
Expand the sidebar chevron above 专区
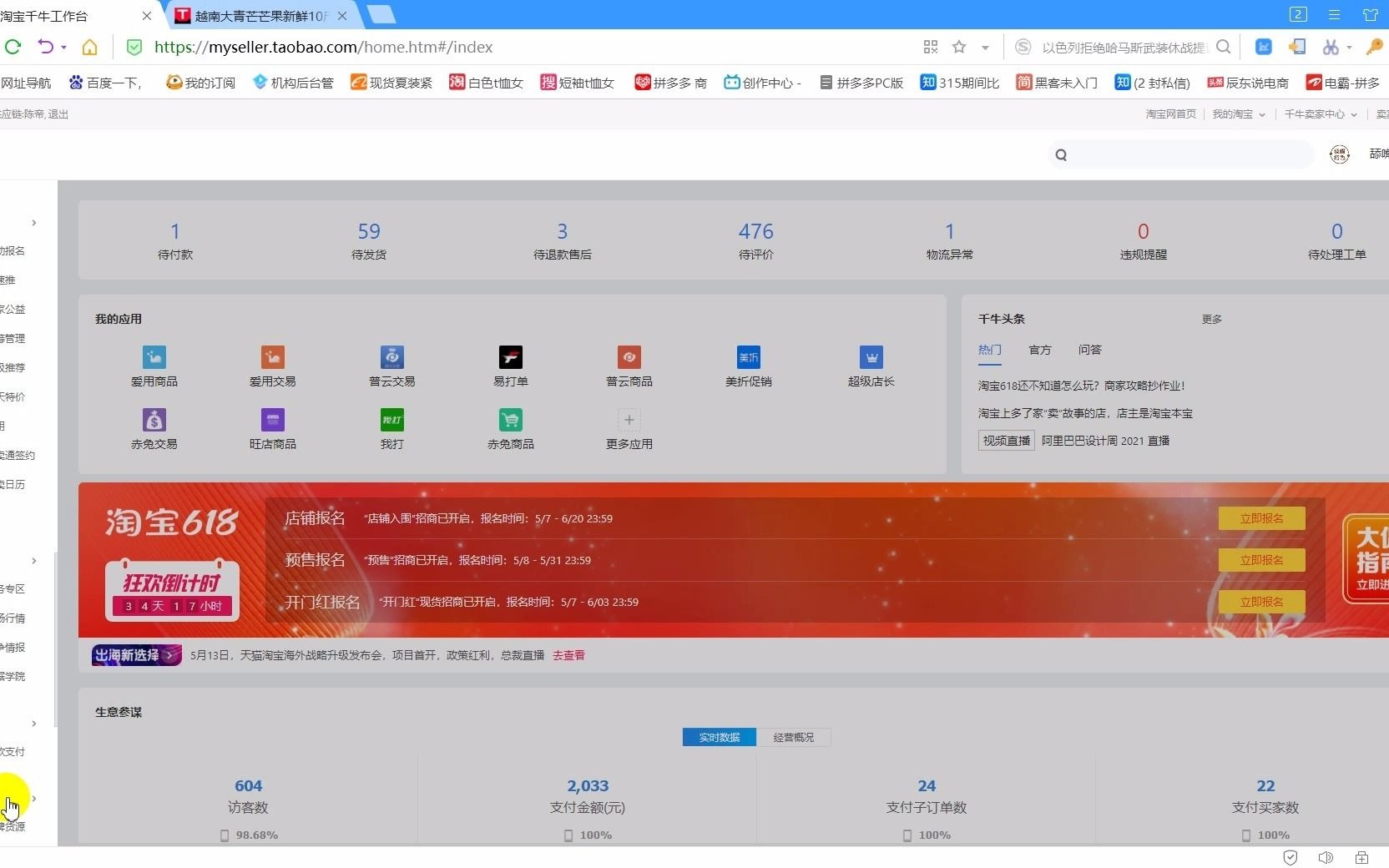(x=33, y=561)
